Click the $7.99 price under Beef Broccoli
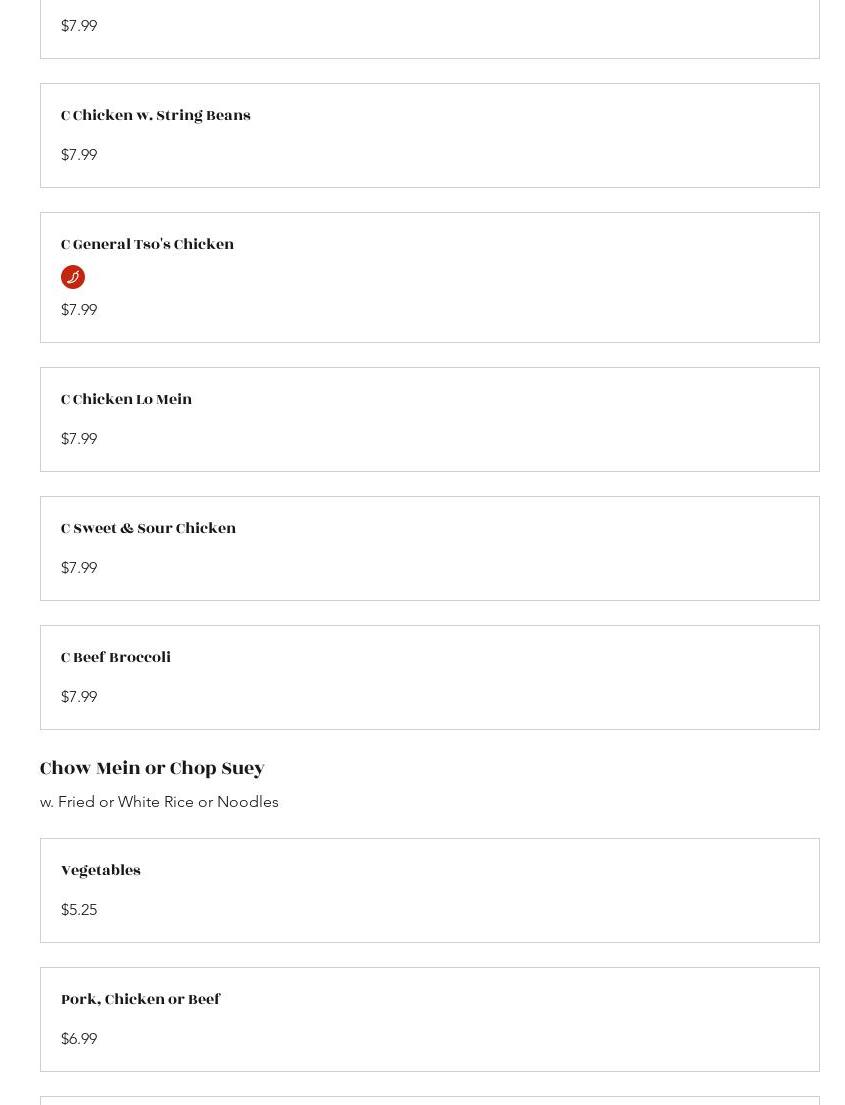The height and width of the screenshot is (1105, 845). tap(79, 697)
